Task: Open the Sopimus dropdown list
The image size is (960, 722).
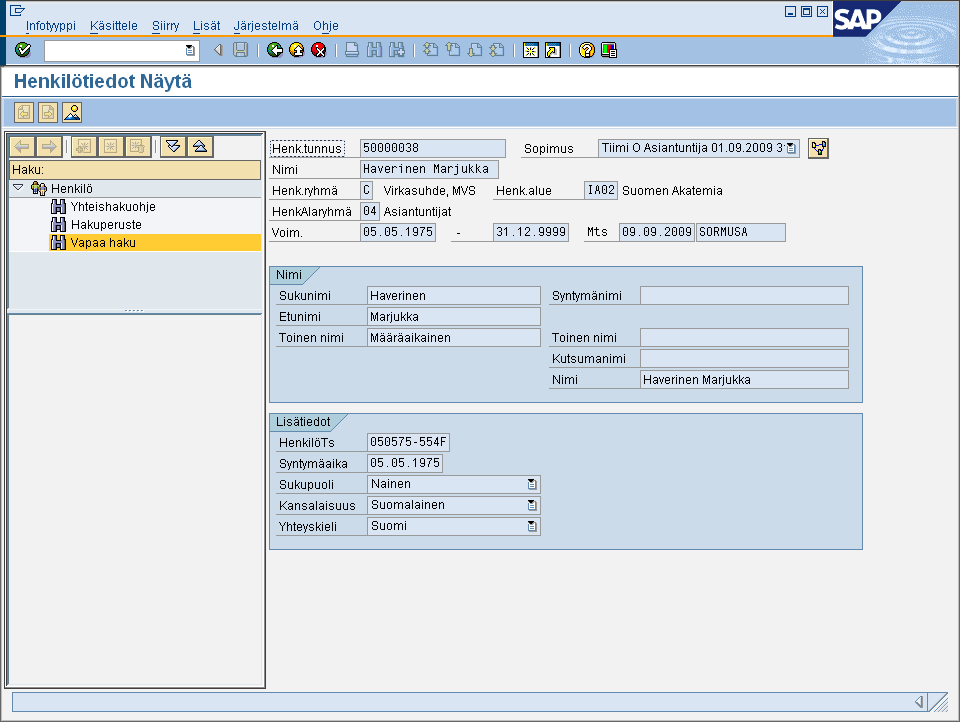Action: point(791,148)
